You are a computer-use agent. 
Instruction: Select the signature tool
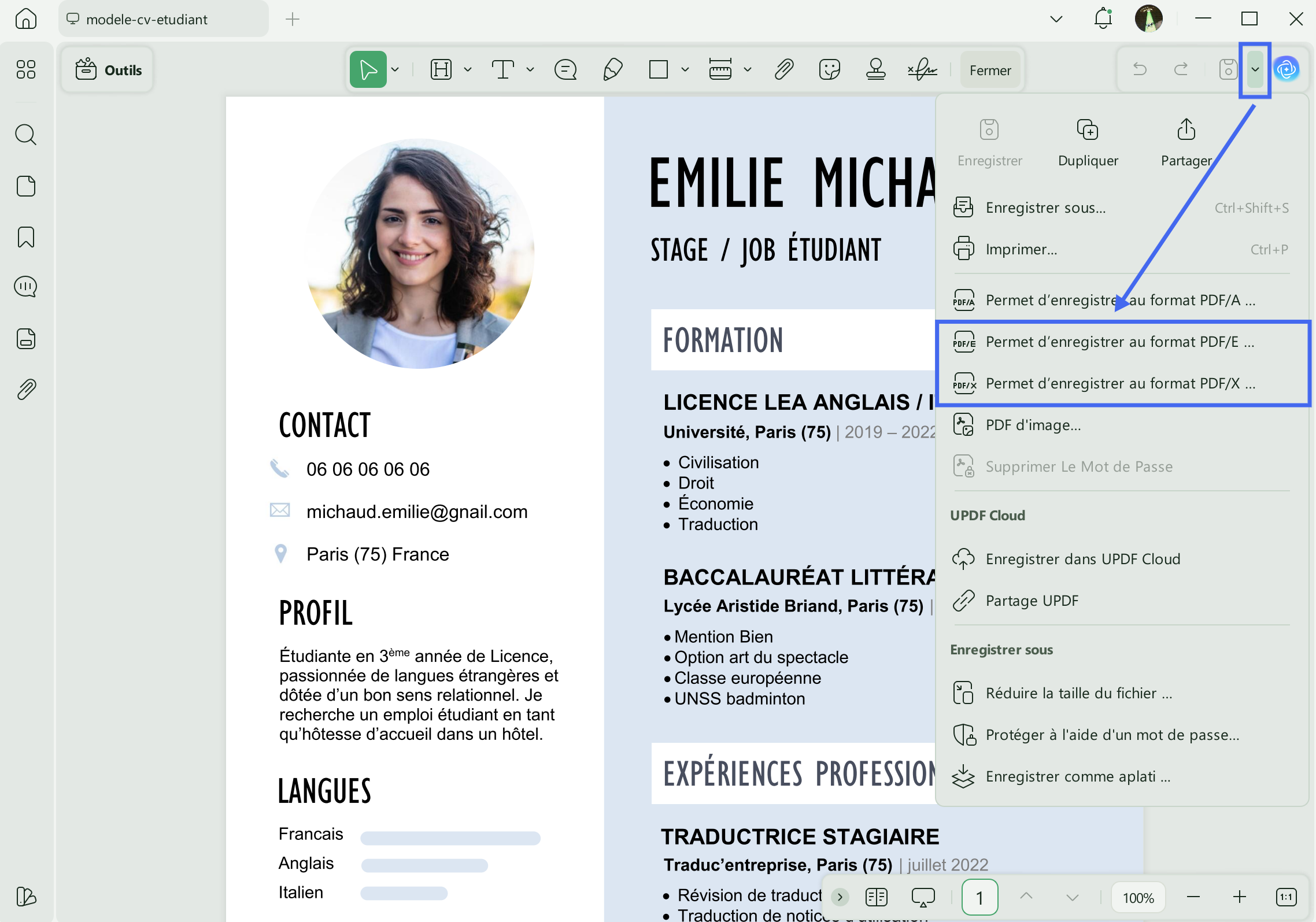click(x=923, y=69)
